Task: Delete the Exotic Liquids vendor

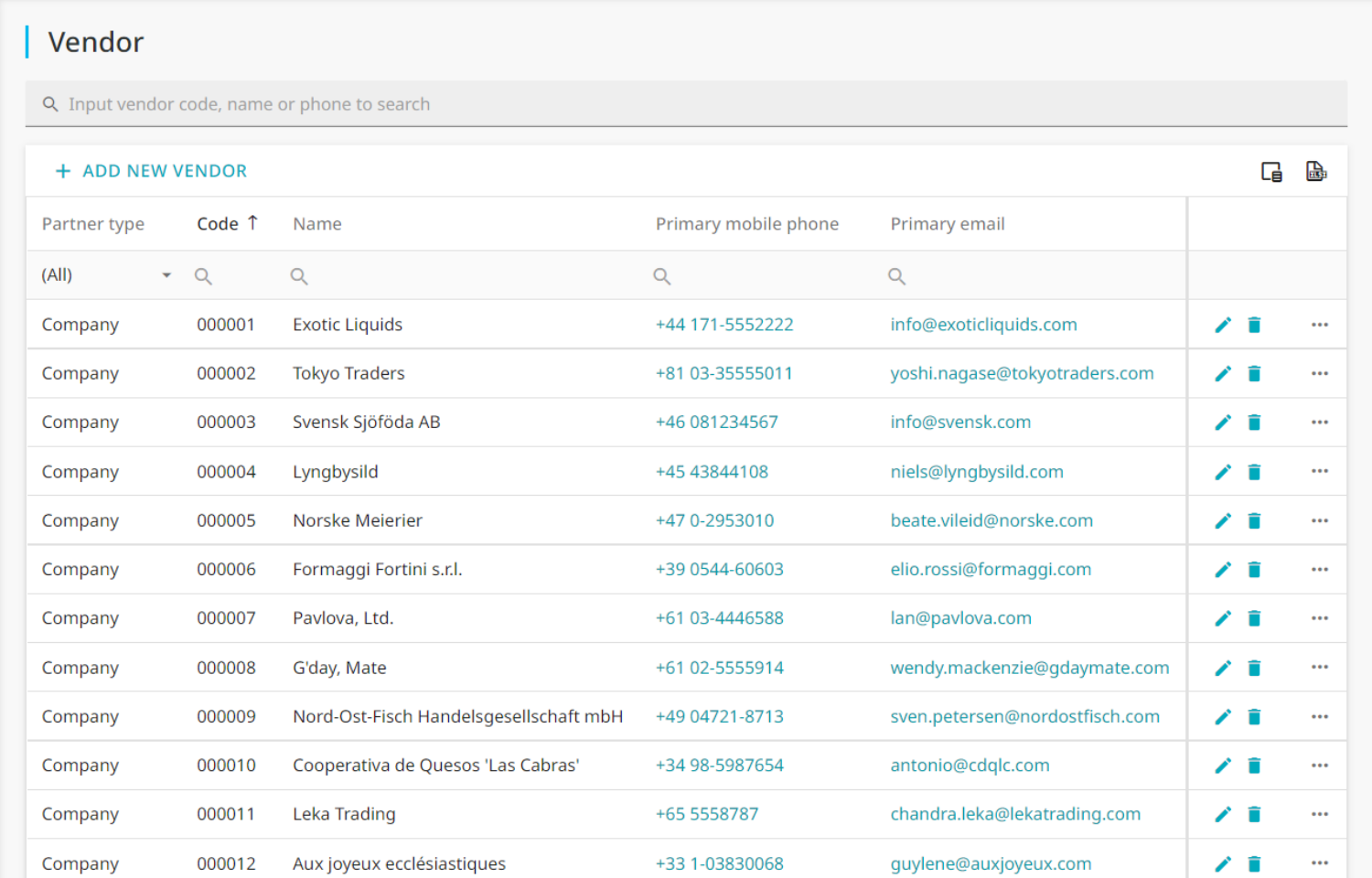Action: (x=1255, y=325)
